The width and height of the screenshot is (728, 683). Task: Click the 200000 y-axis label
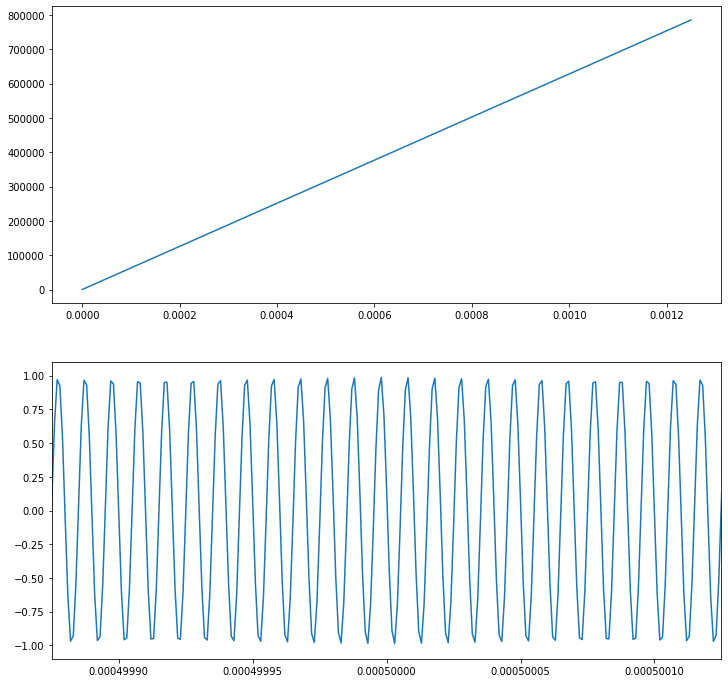pyautogui.click(x=26, y=222)
